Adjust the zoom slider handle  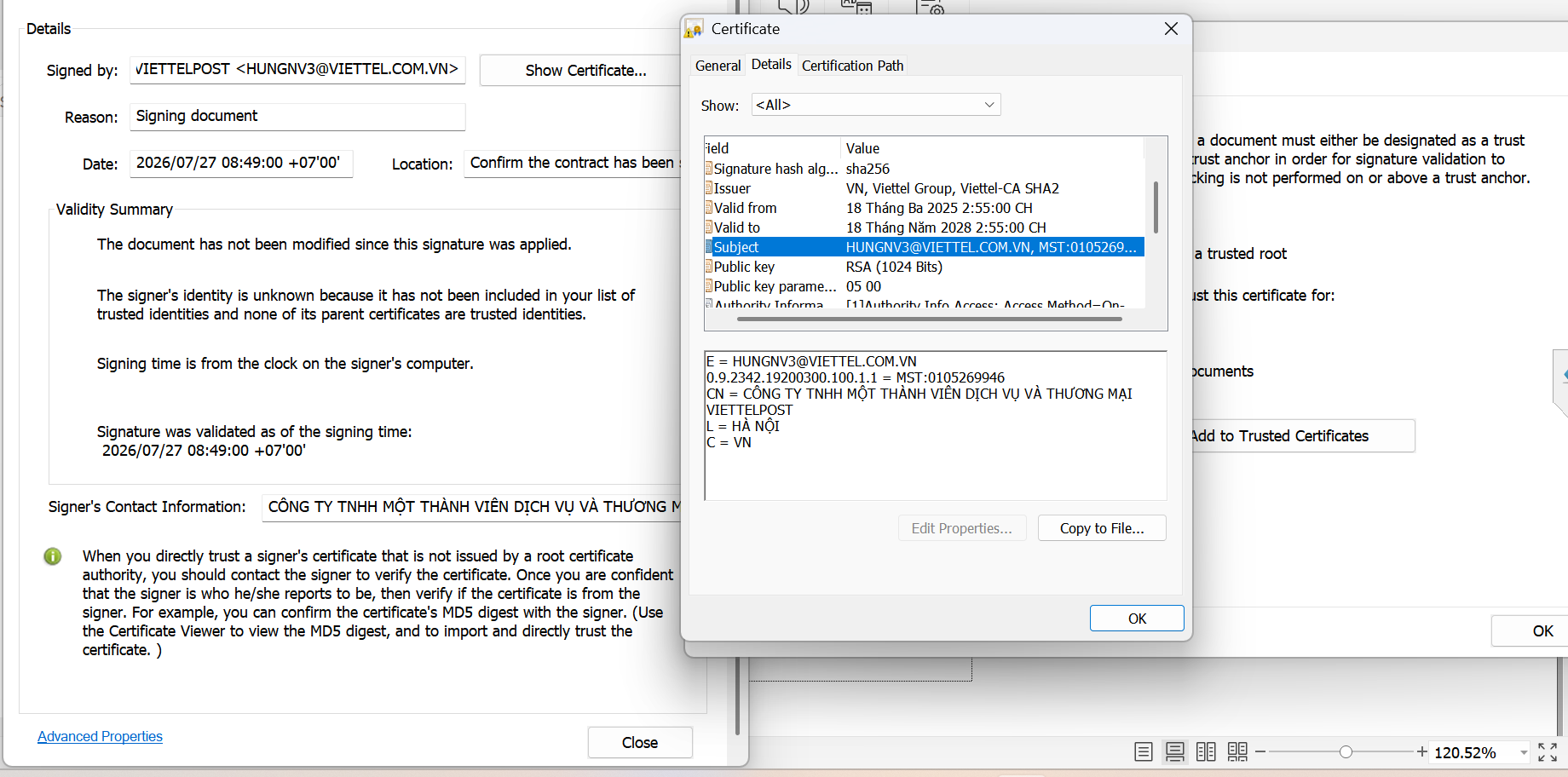tap(1346, 751)
